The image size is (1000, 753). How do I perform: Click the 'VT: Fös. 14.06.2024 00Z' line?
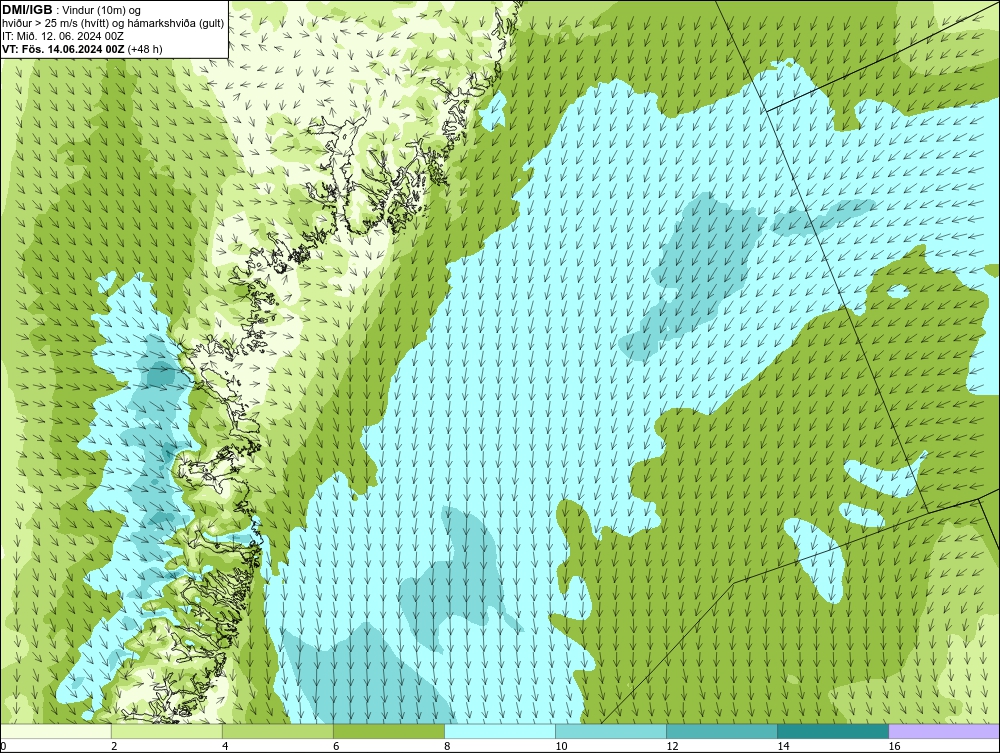coord(64,48)
